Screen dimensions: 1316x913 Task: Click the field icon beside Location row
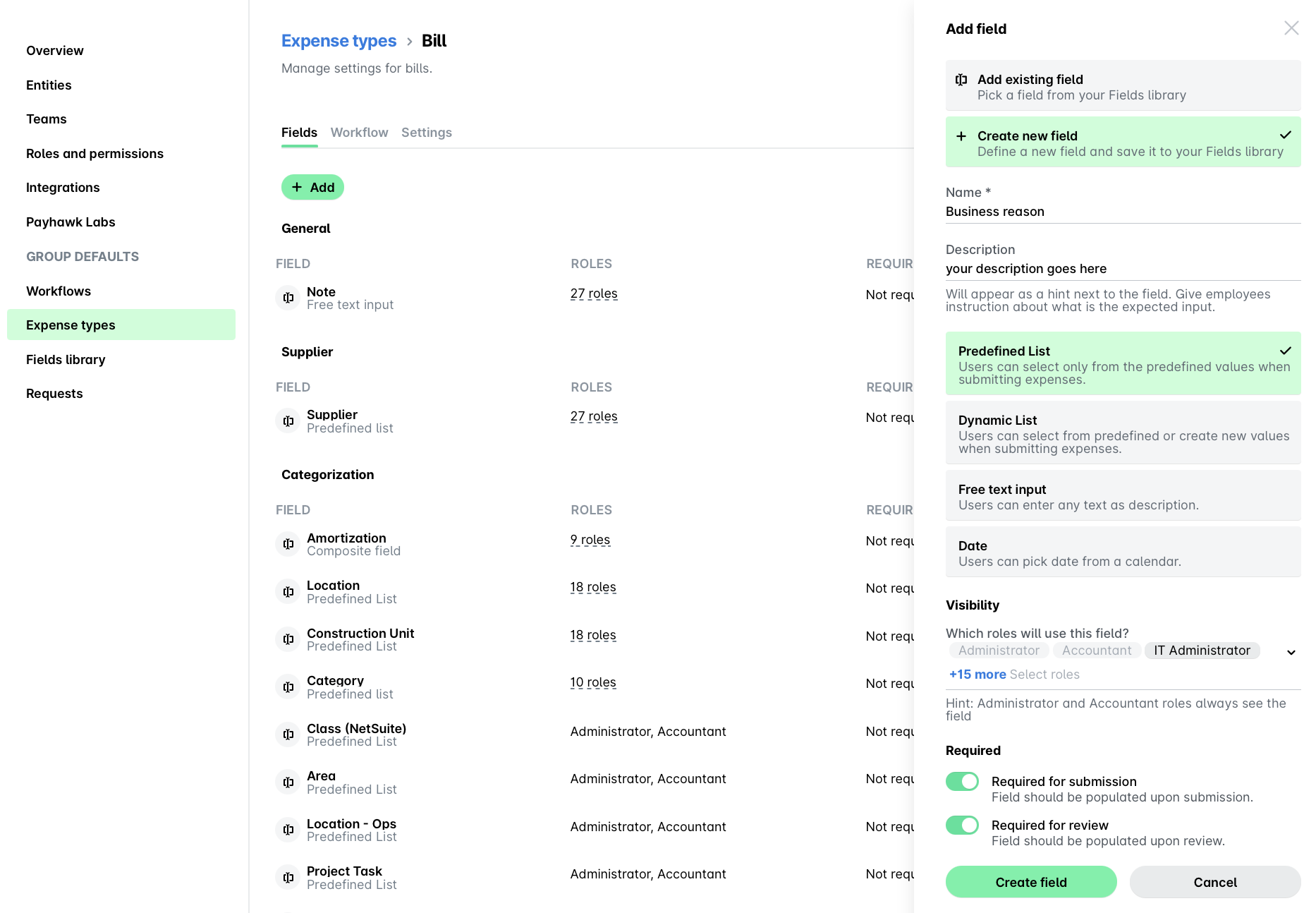(288, 592)
